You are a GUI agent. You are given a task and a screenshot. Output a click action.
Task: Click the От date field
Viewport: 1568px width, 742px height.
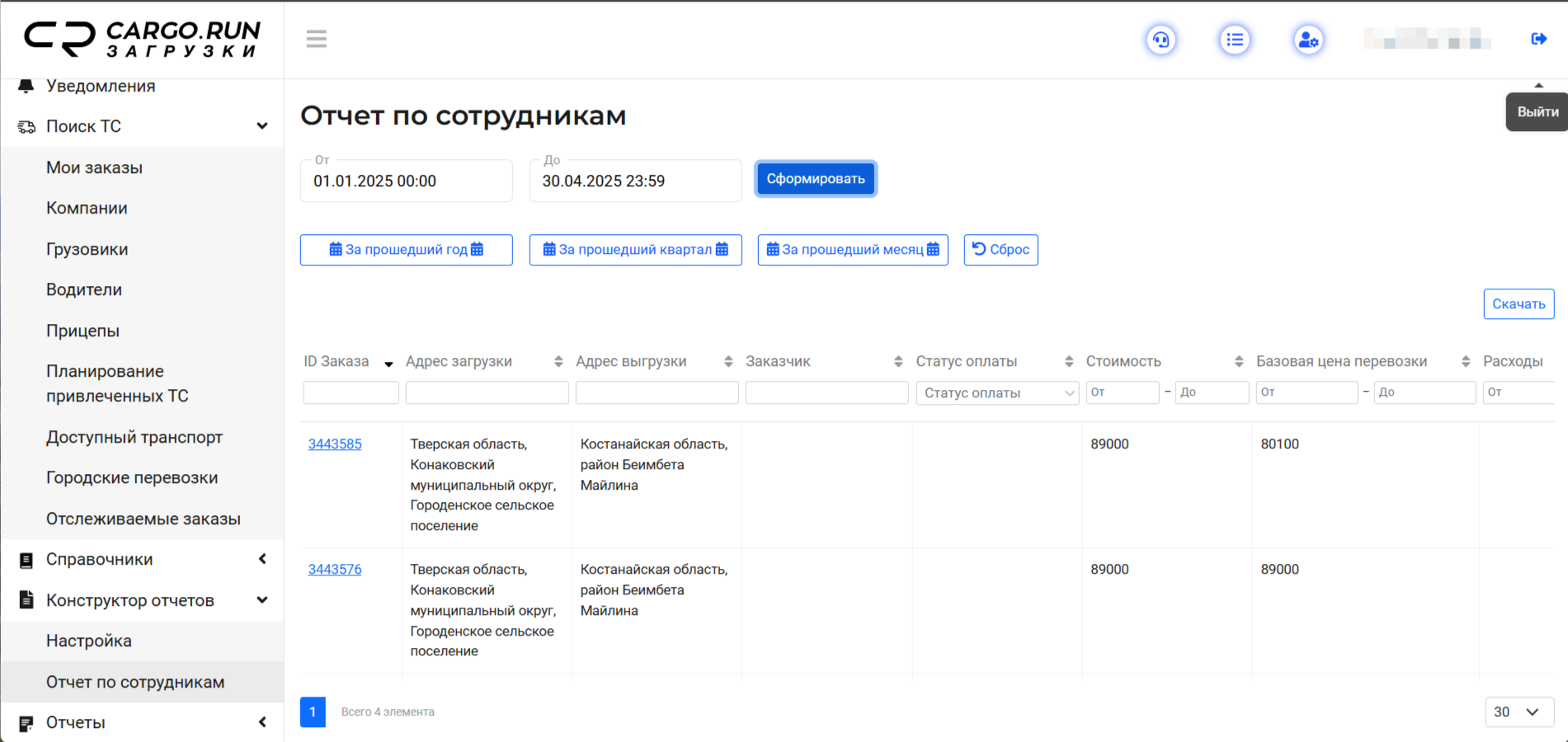tap(407, 181)
